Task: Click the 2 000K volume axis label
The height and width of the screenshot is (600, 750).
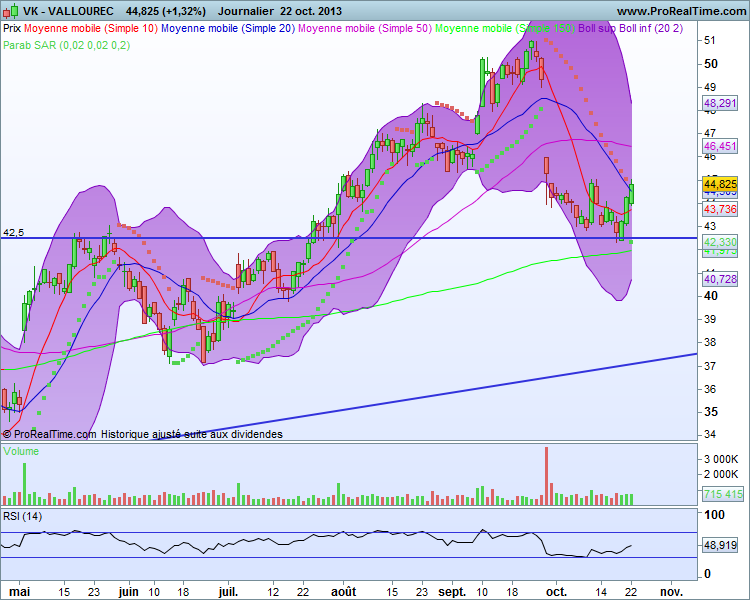Action: (x=721, y=474)
